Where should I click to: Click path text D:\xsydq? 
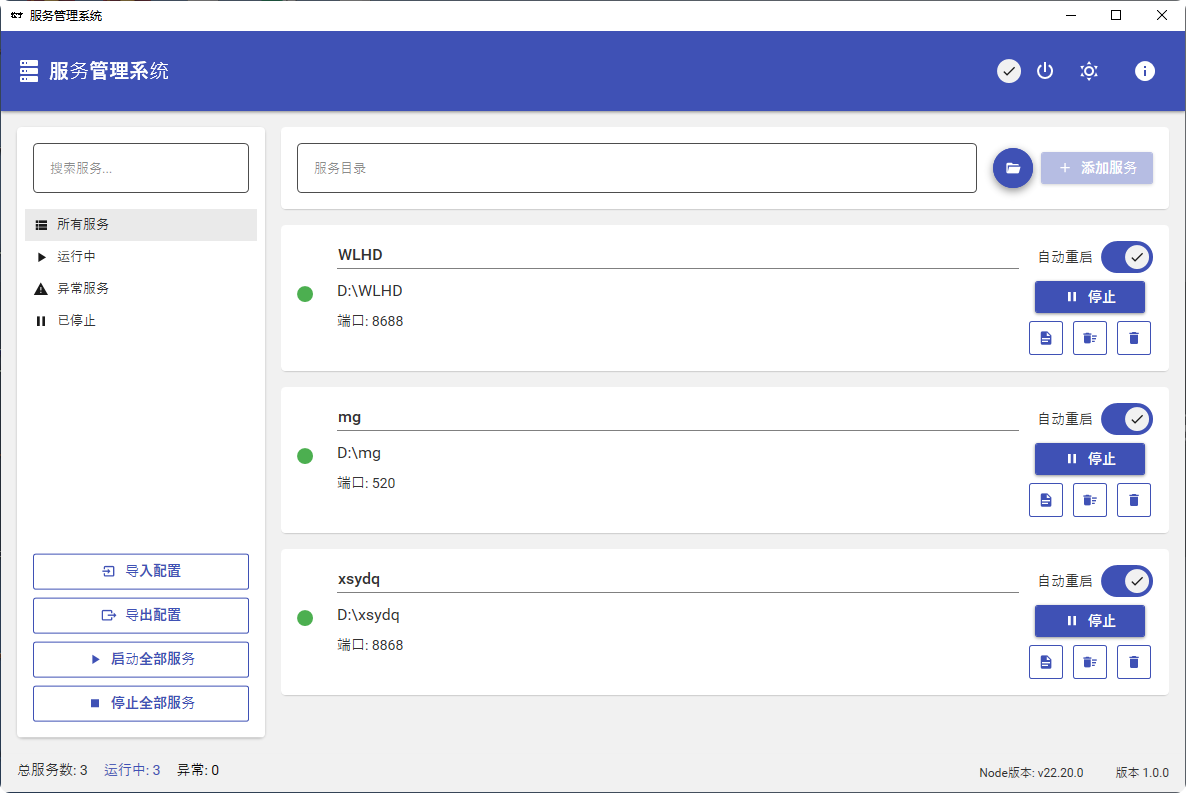coord(368,614)
